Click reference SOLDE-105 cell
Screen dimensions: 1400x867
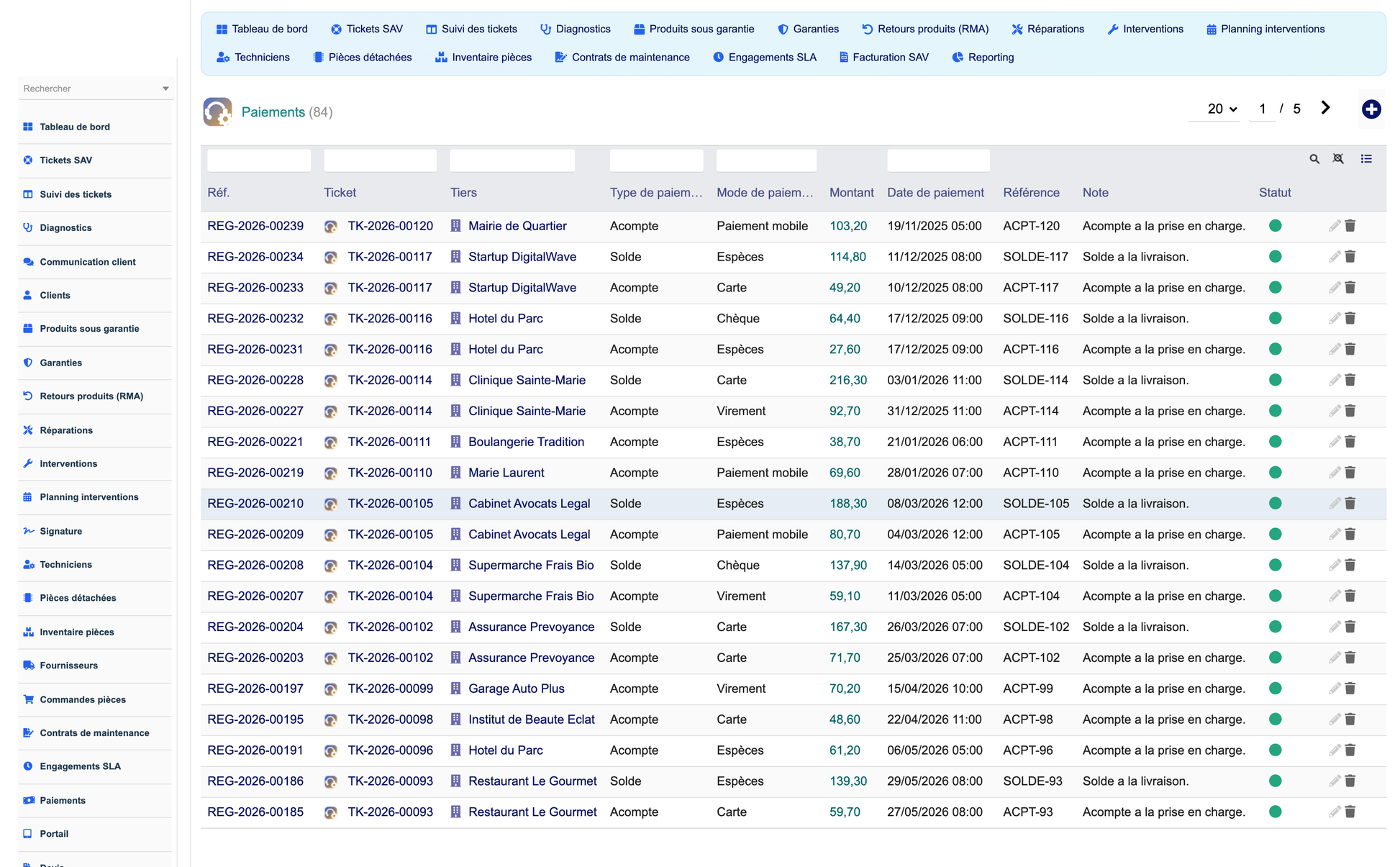pyautogui.click(x=1036, y=504)
